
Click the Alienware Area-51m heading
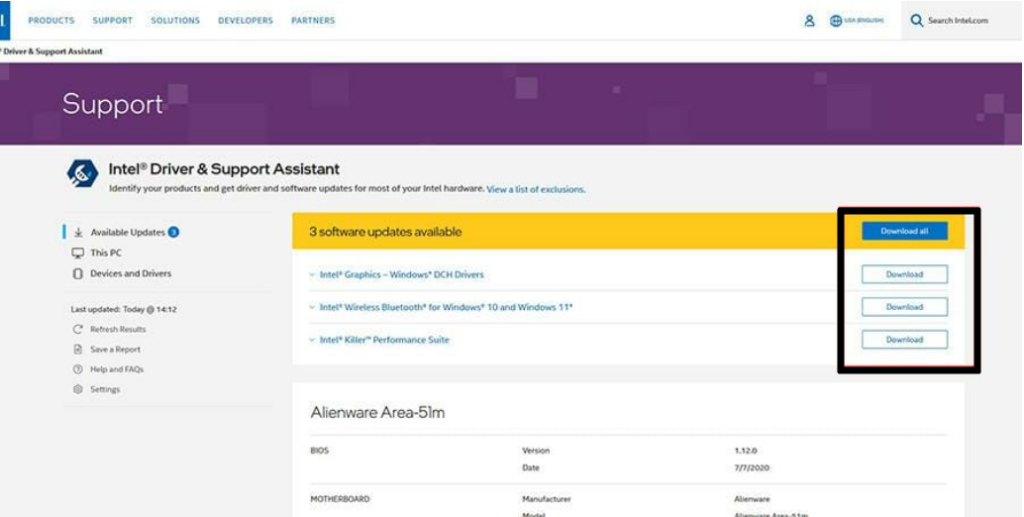coord(377,413)
